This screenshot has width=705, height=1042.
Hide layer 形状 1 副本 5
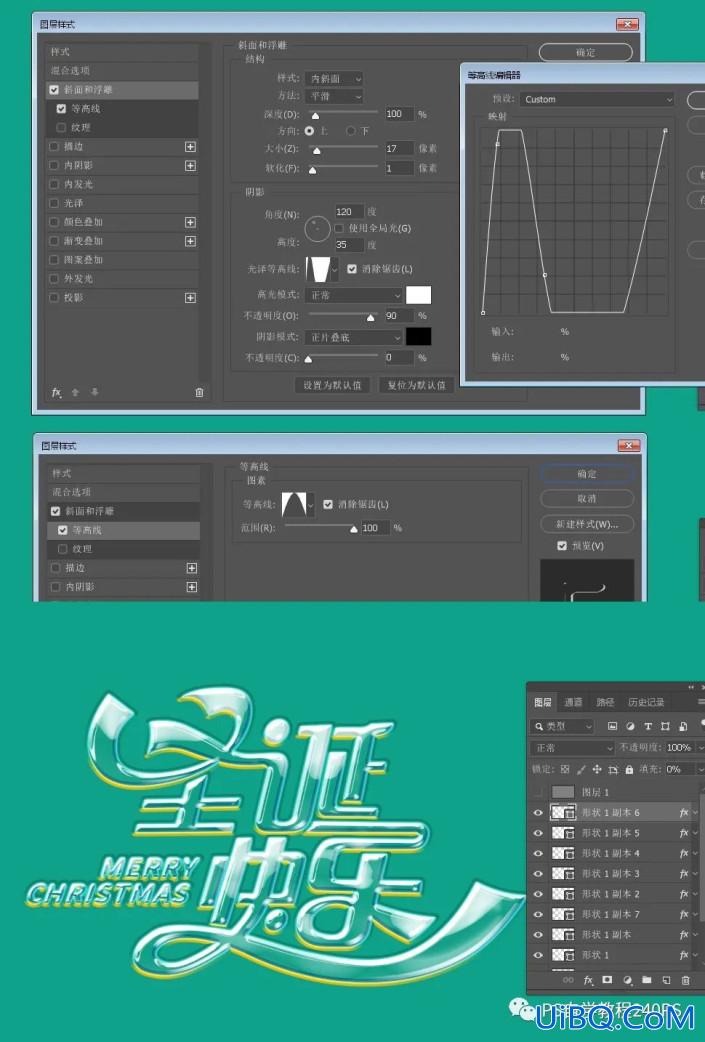(538, 833)
